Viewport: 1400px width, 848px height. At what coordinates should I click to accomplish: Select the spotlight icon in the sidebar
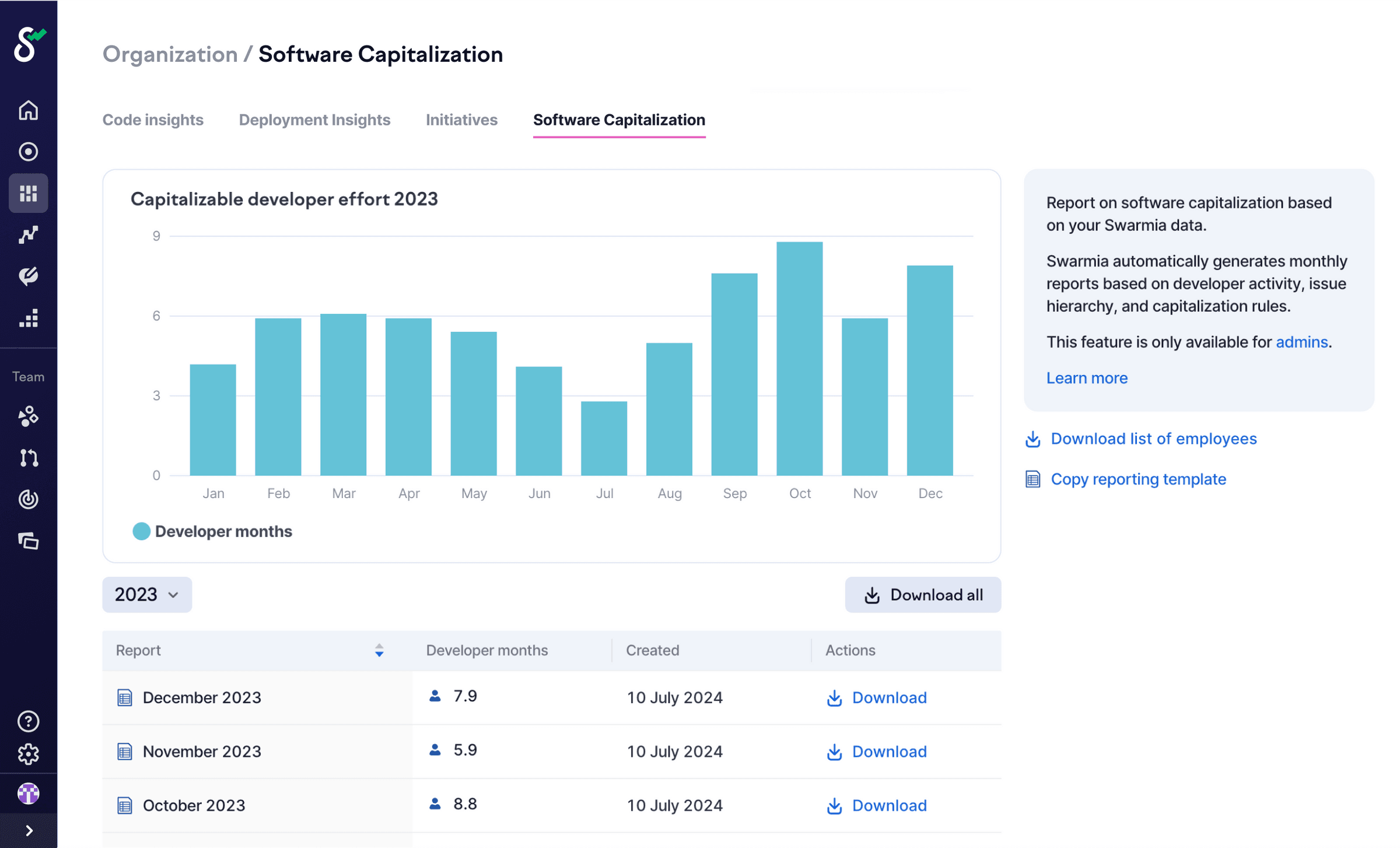pos(28,151)
